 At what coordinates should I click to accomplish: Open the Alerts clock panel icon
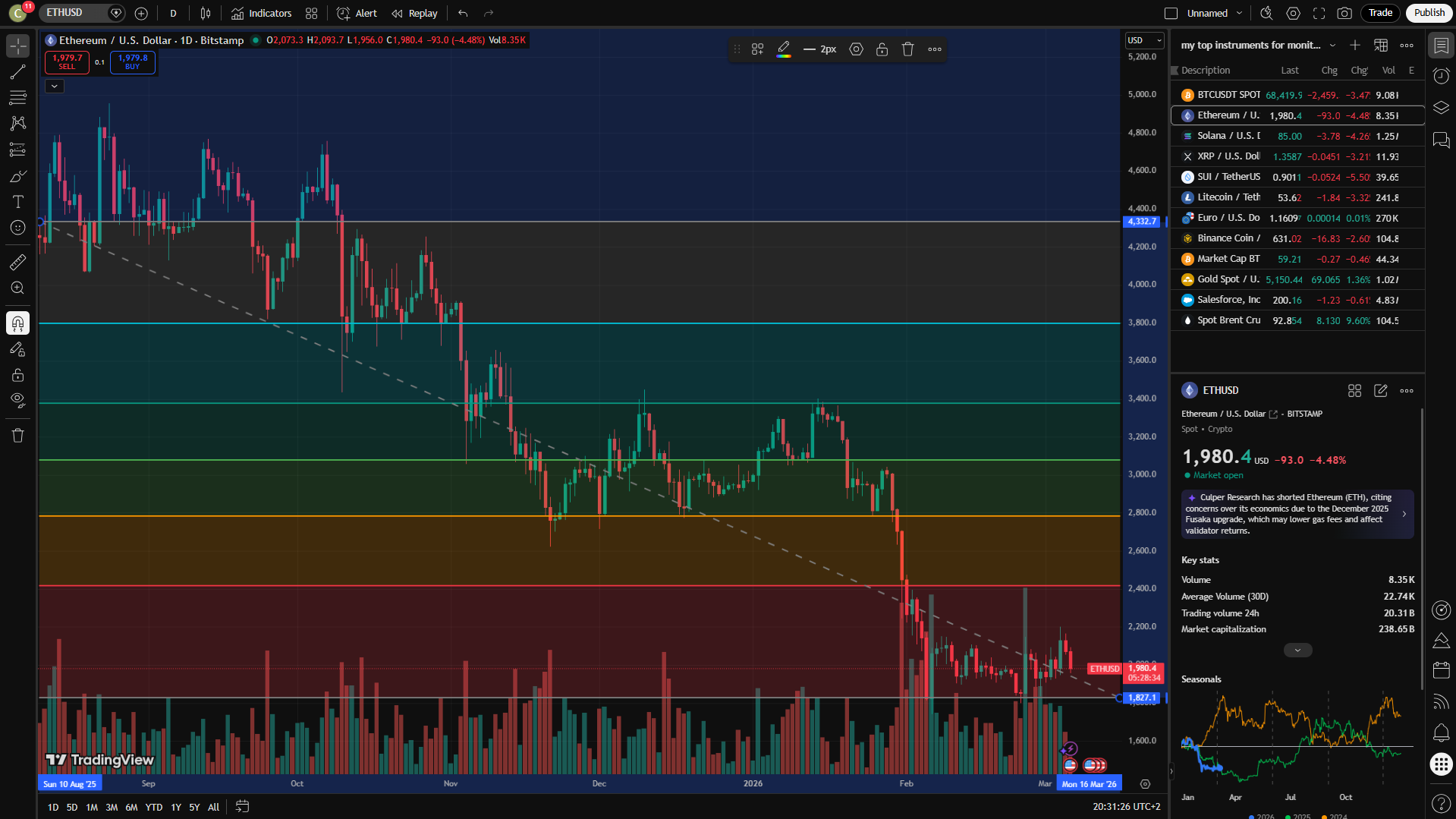(1440, 76)
